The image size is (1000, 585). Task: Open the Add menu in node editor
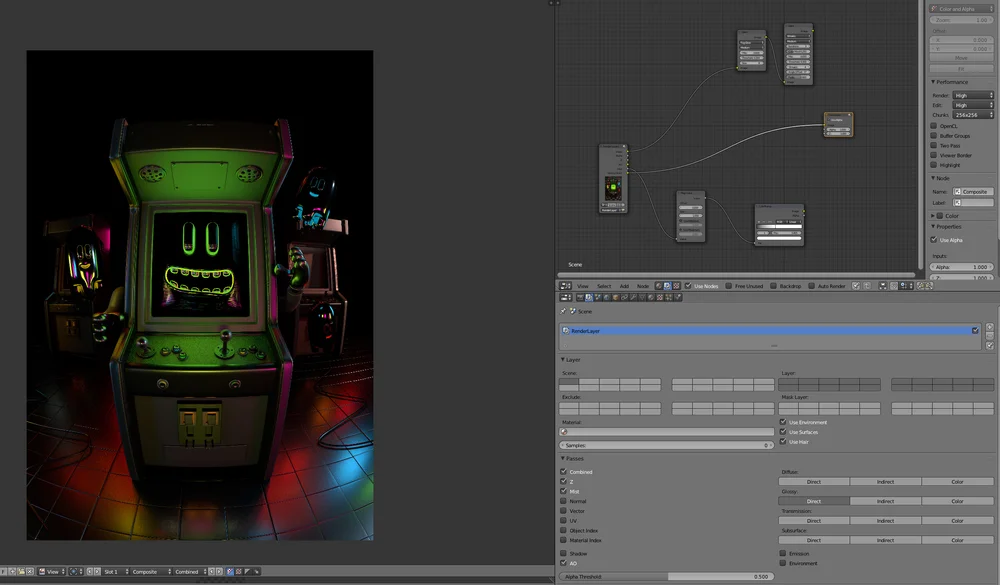point(624,286)
